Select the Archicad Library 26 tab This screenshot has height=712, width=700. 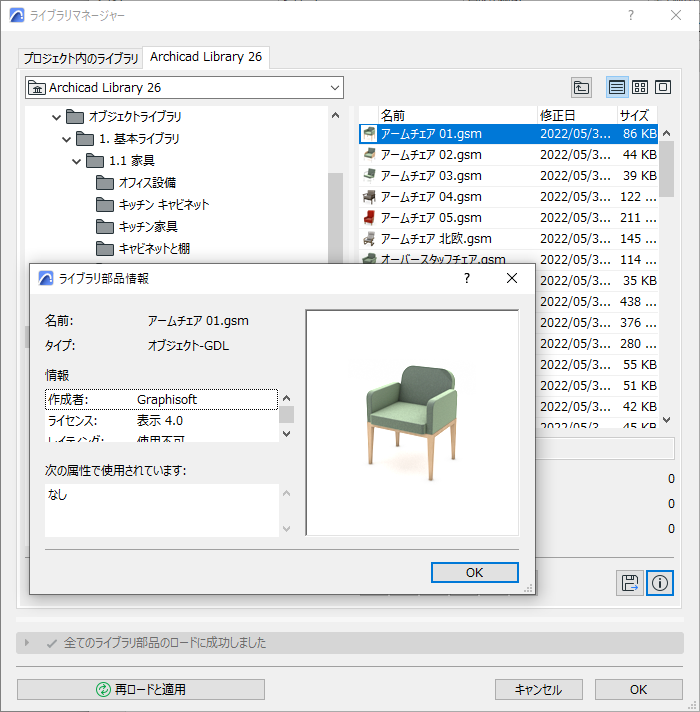[x=206, y=57]
